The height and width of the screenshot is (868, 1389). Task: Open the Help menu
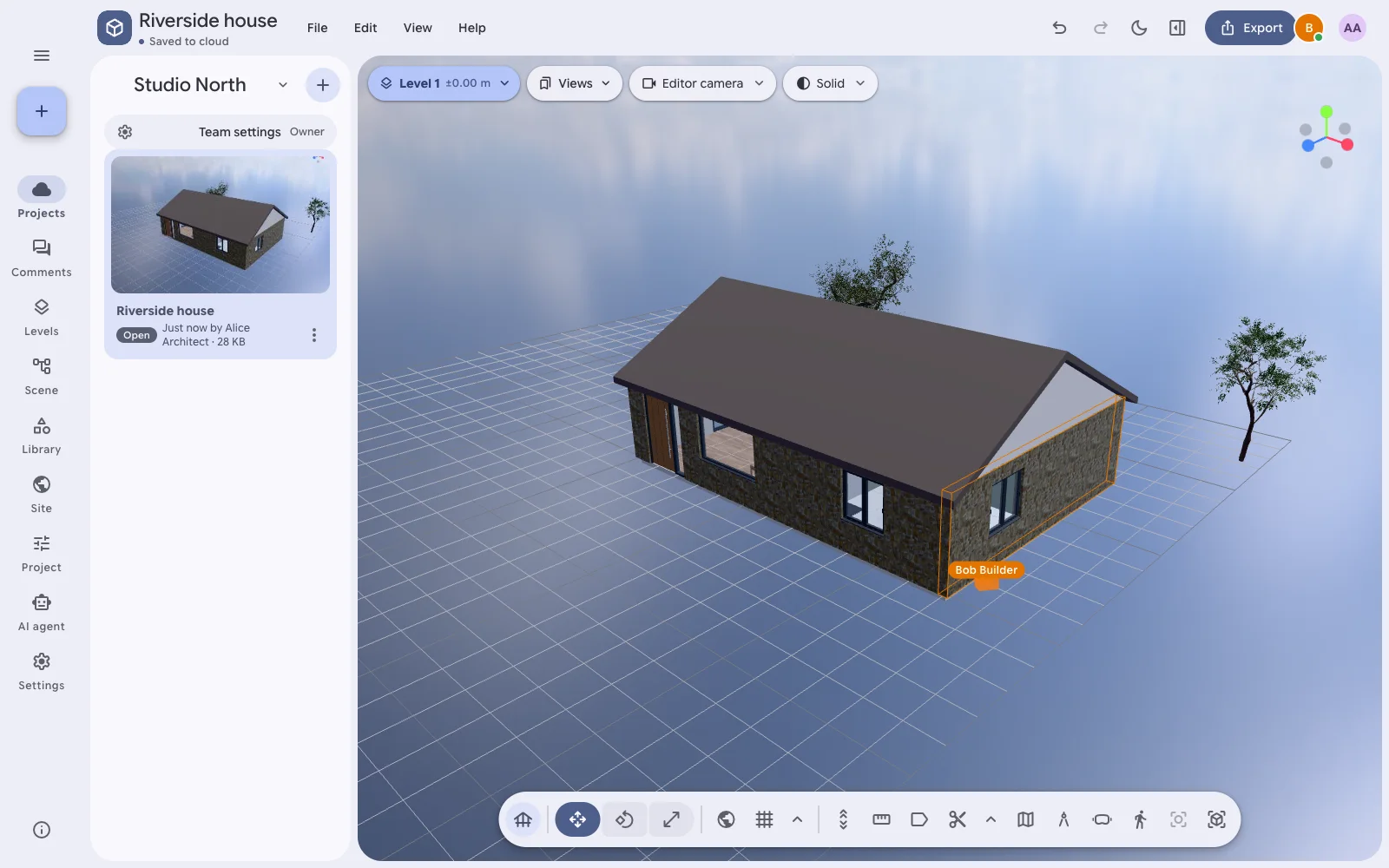(x=472, y=28)
